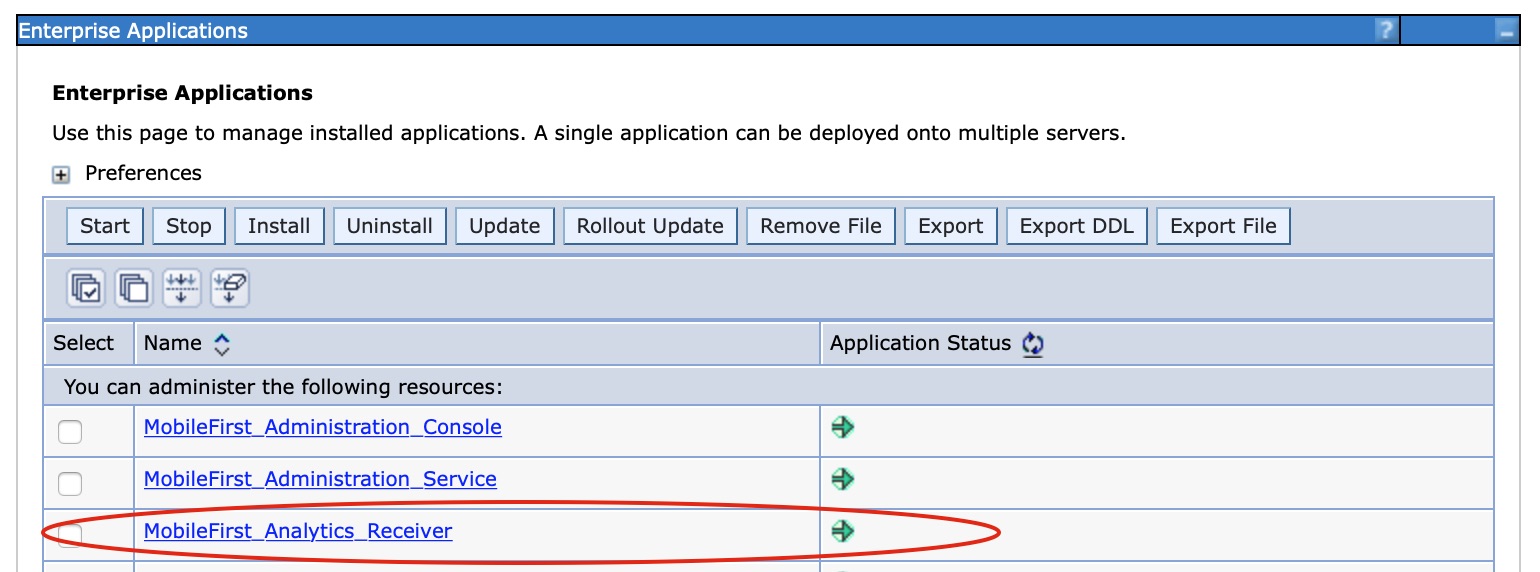Screen dimensions: 1540x572
Task: Show the filter view icon
Action: [181, 289]
